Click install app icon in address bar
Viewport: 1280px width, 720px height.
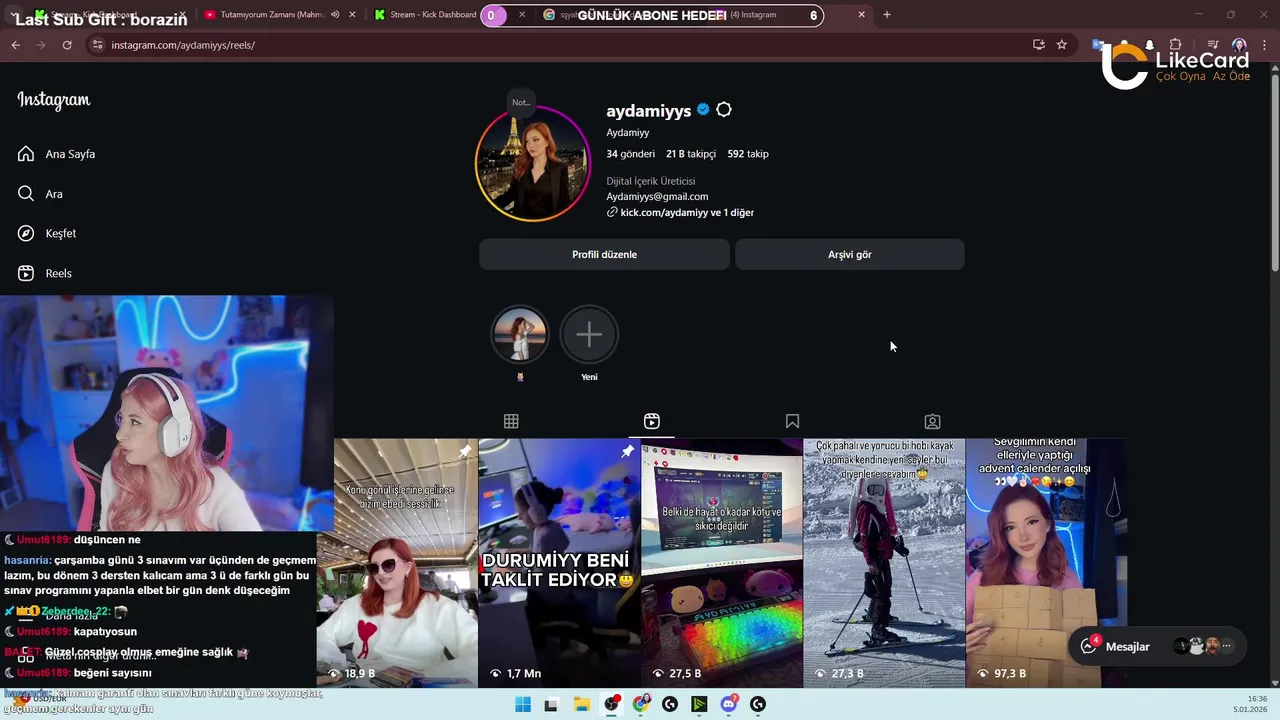point(1039,45)
